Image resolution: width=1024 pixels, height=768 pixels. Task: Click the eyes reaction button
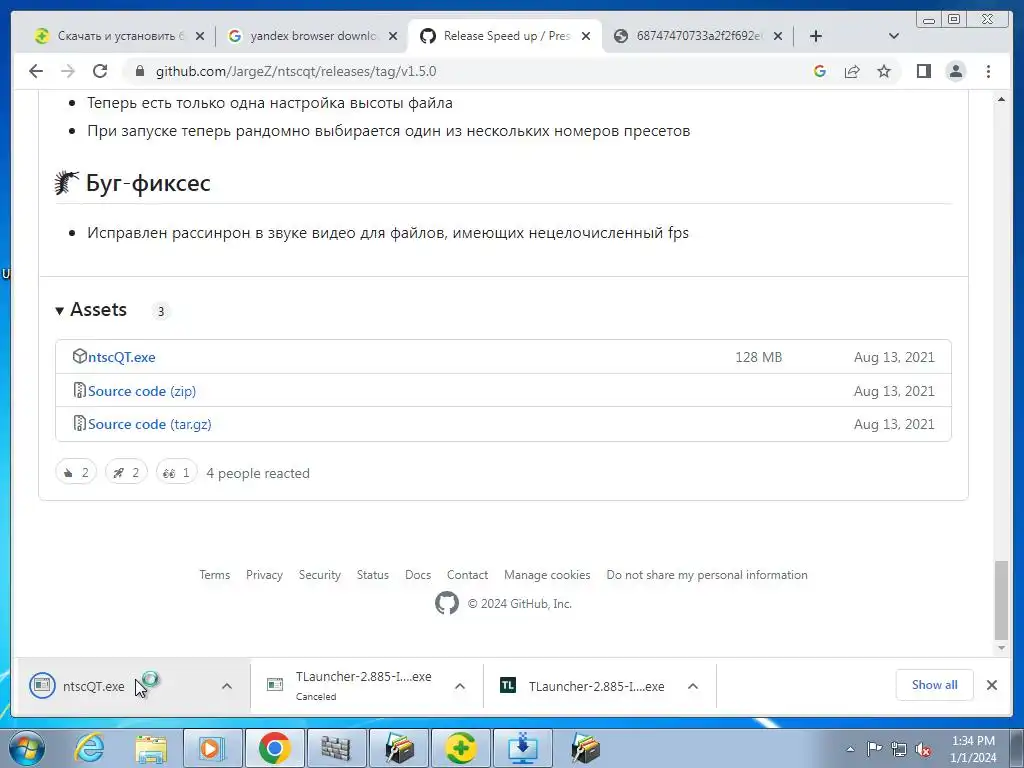click(x=176, y=472)
